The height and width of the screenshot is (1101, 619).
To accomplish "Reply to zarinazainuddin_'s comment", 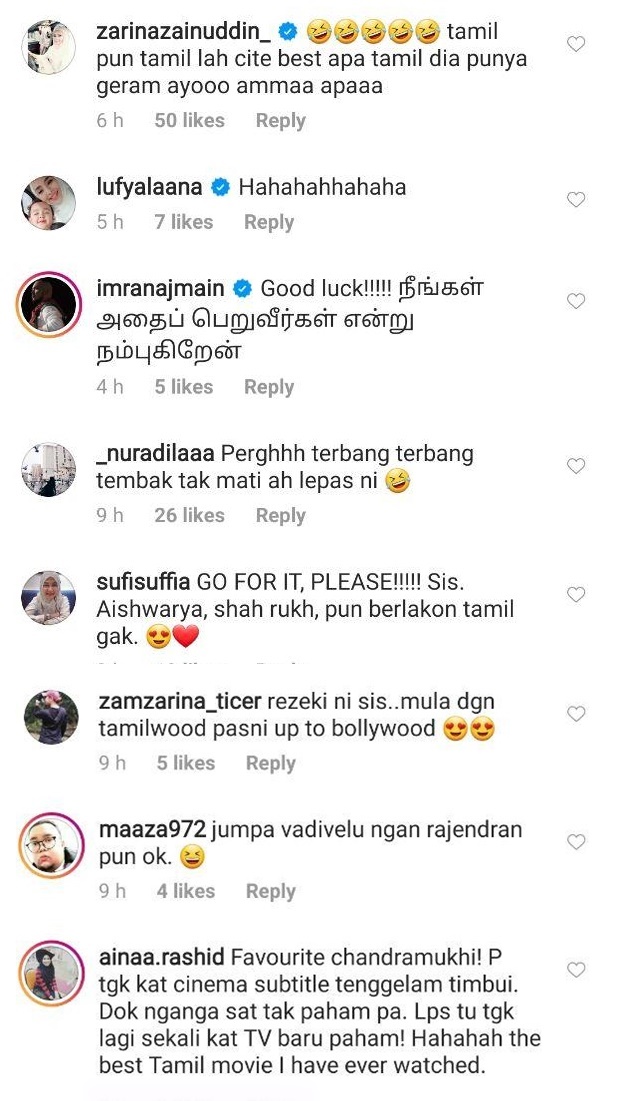I will pyautogui.click(x=281, y=121).
